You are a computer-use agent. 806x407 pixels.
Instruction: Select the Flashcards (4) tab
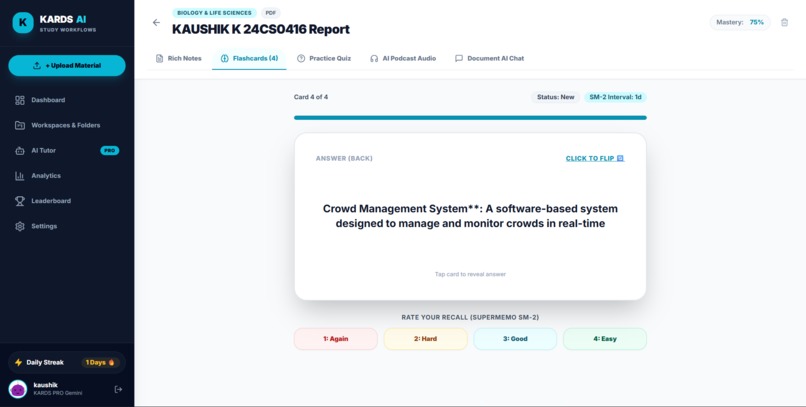tap(249, 59)
